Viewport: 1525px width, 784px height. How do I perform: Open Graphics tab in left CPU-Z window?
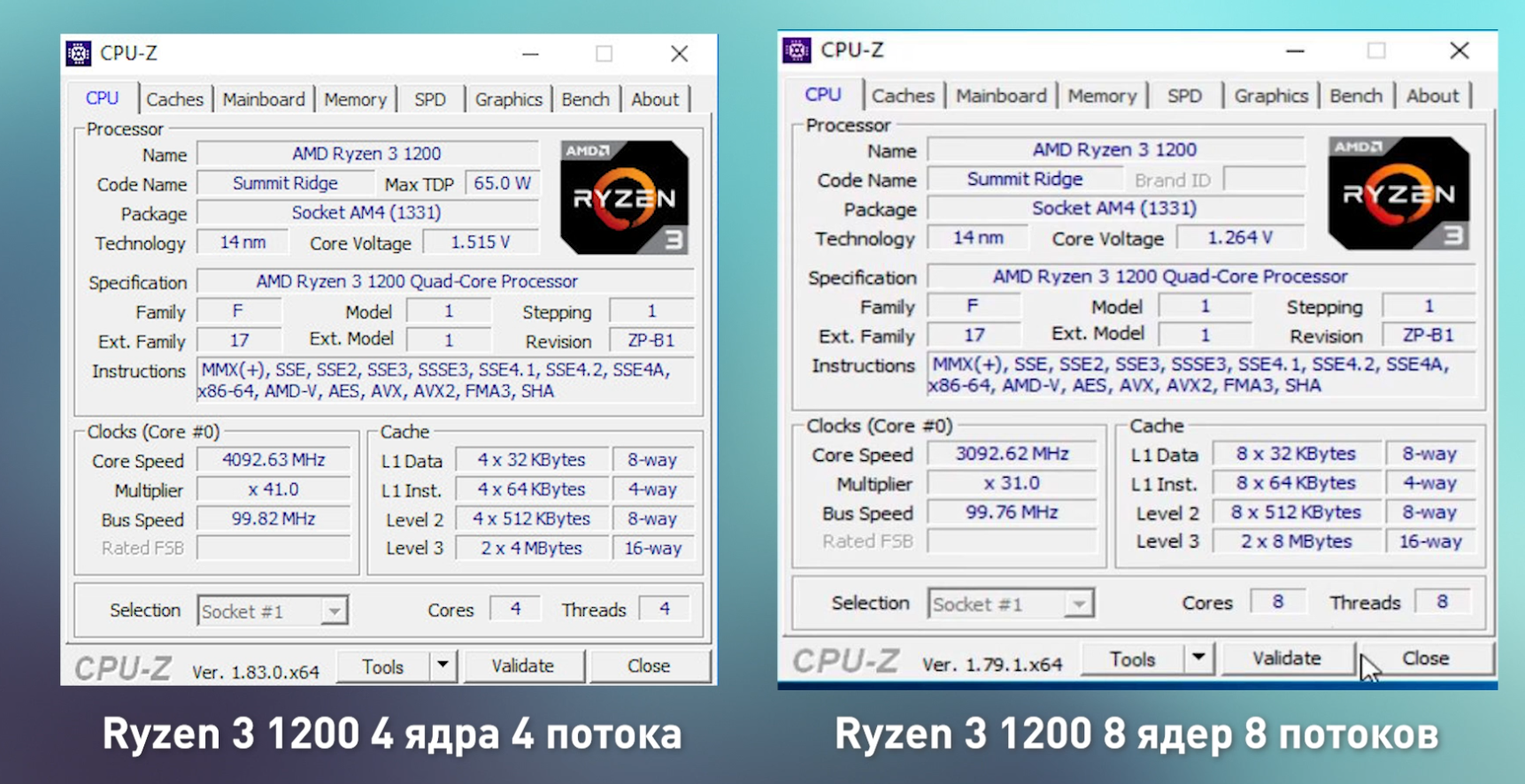tap(508, 99)
